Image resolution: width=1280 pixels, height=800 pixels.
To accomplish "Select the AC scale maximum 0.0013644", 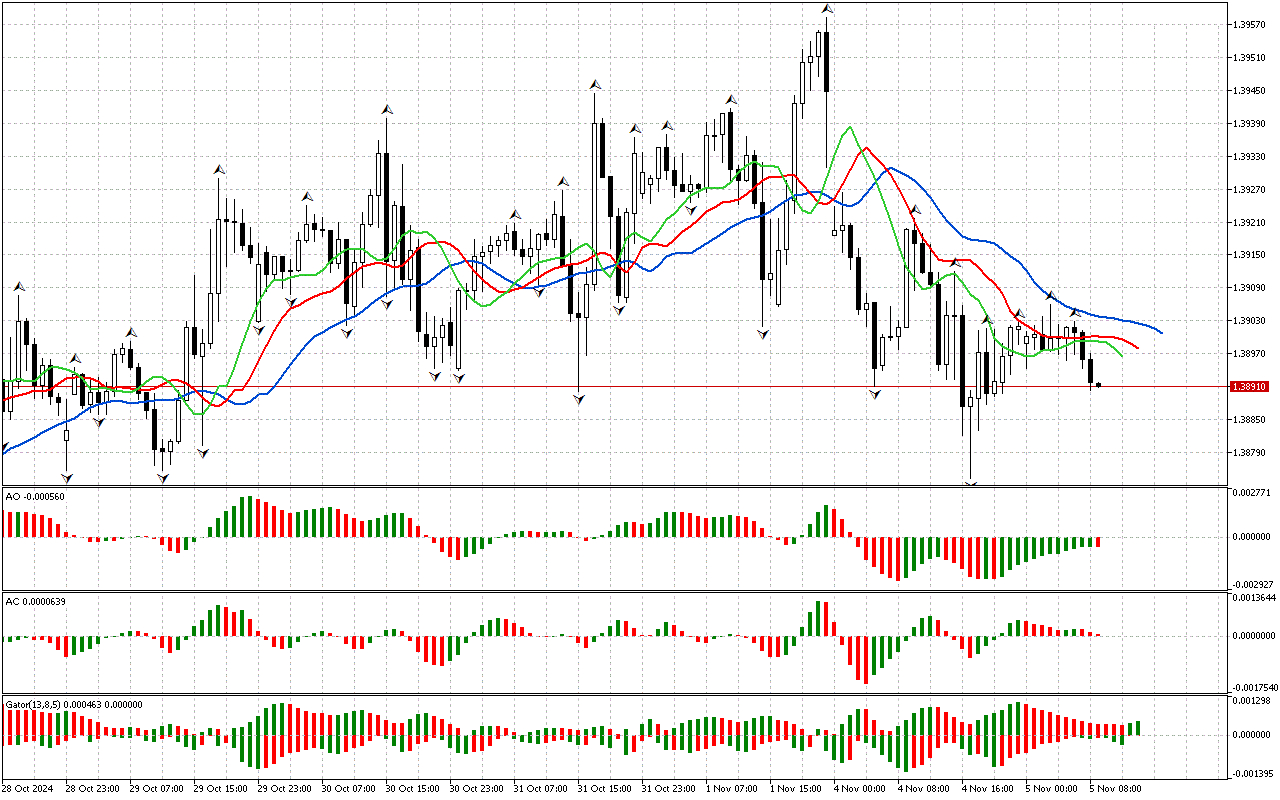I will point(1253,597).
